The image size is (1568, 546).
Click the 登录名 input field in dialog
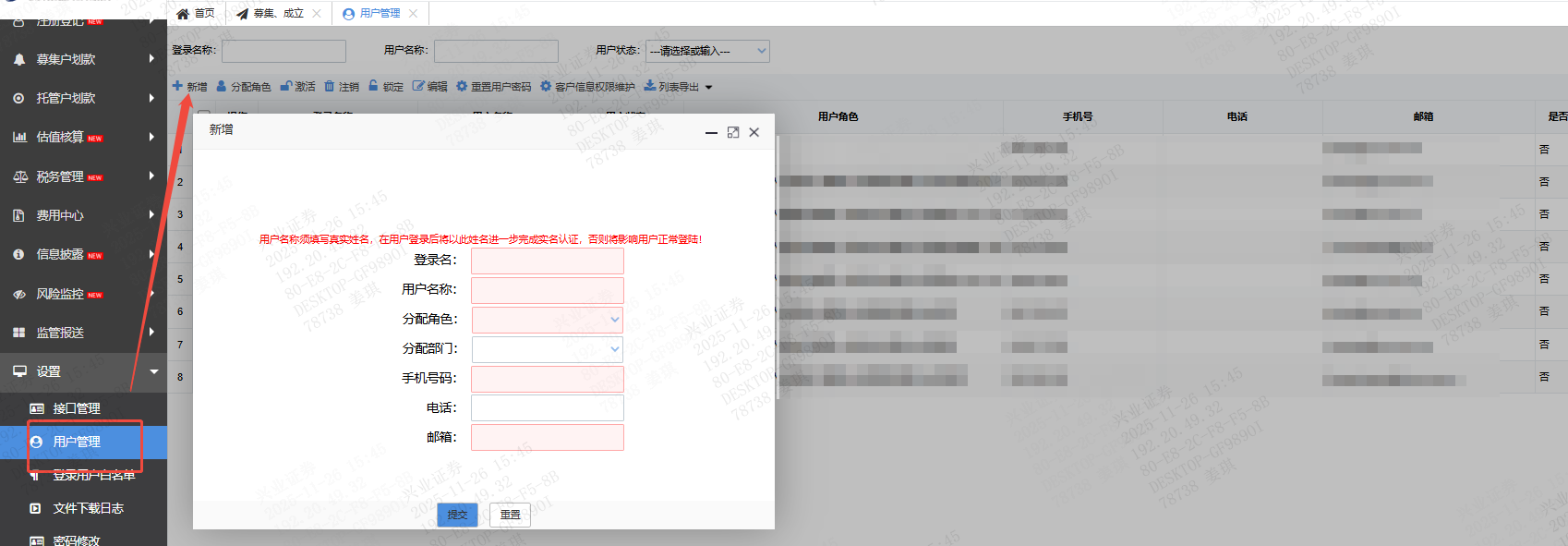547,261
